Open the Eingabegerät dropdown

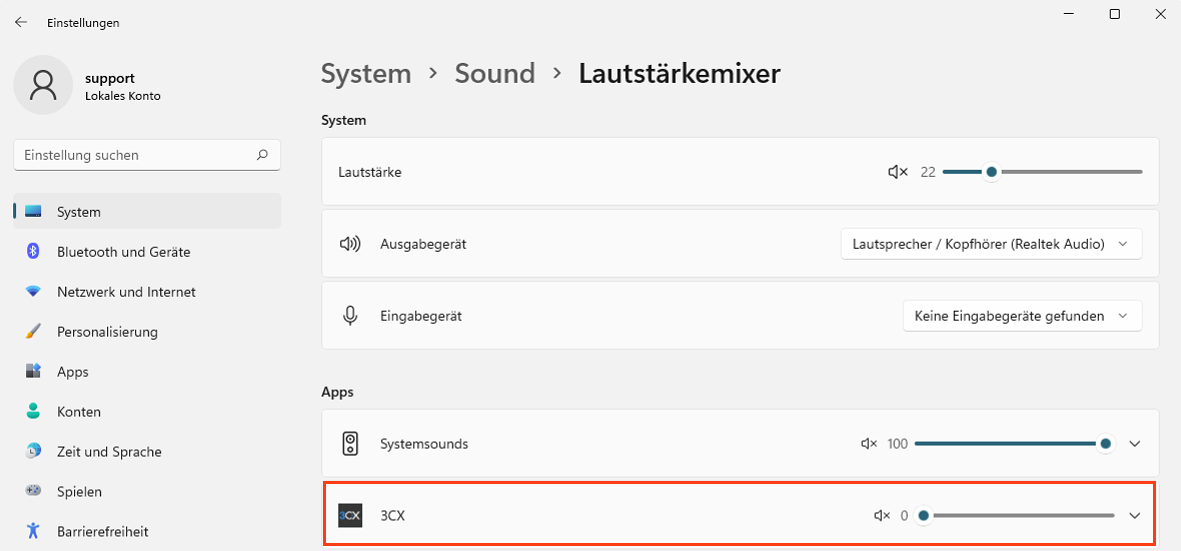[1021, 316]
